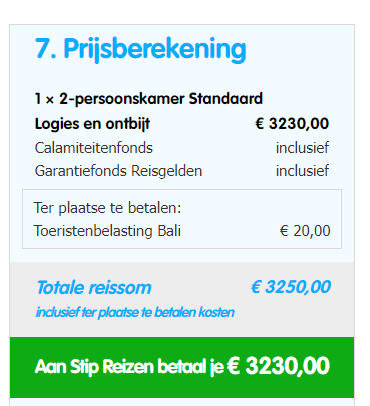Click the 'Totale reissom' label
370x406 pixels.
coord(94,287)
